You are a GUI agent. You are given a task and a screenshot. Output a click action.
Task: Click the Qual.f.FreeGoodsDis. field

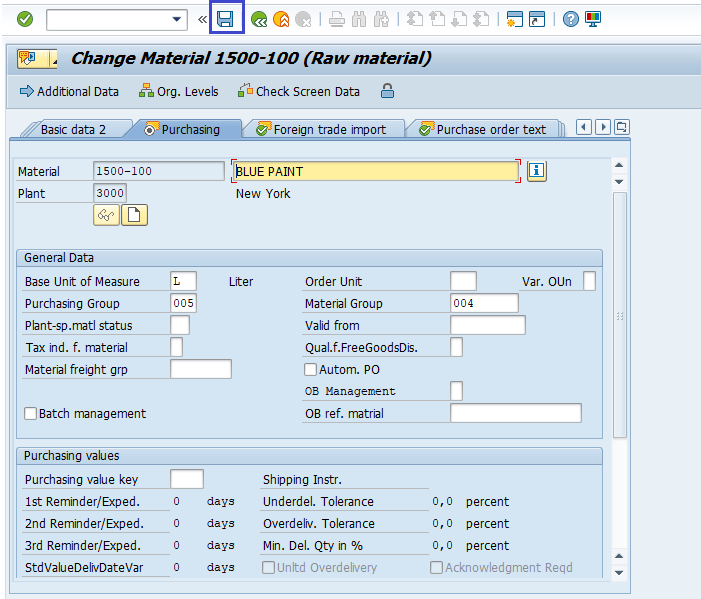click(x=456, y=347)
